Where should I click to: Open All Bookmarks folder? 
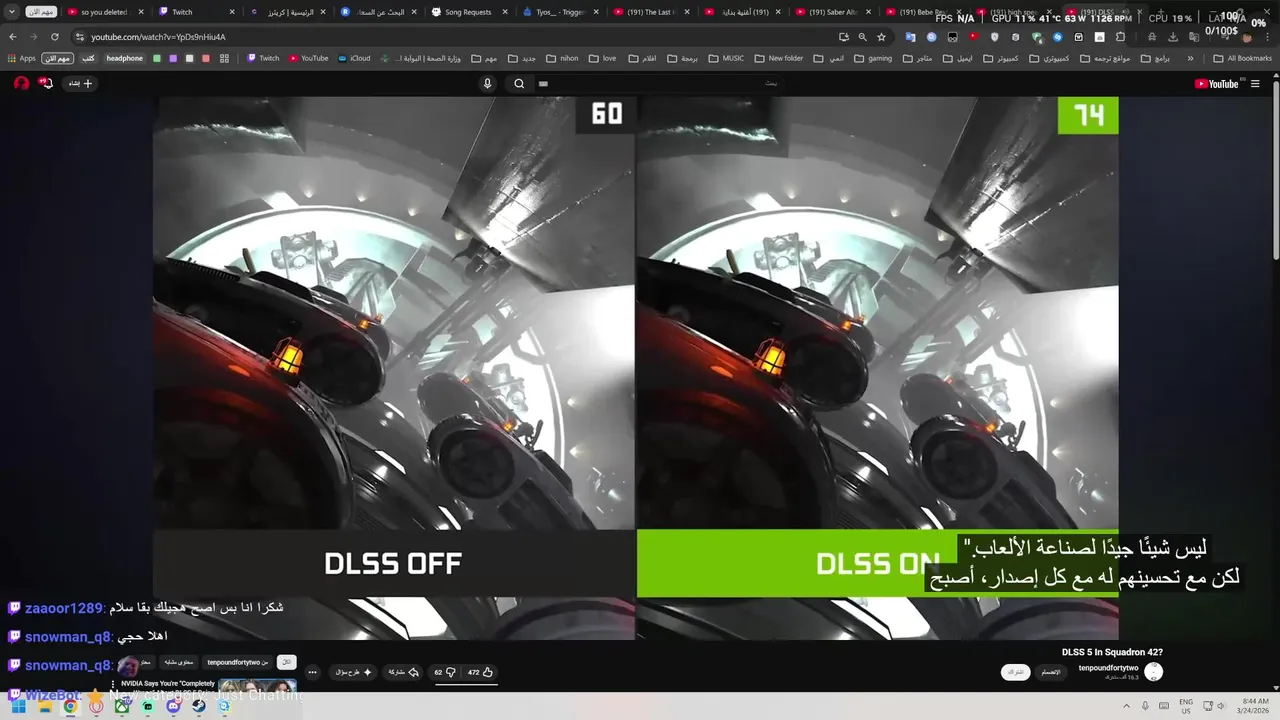(x=1243, y=58)
